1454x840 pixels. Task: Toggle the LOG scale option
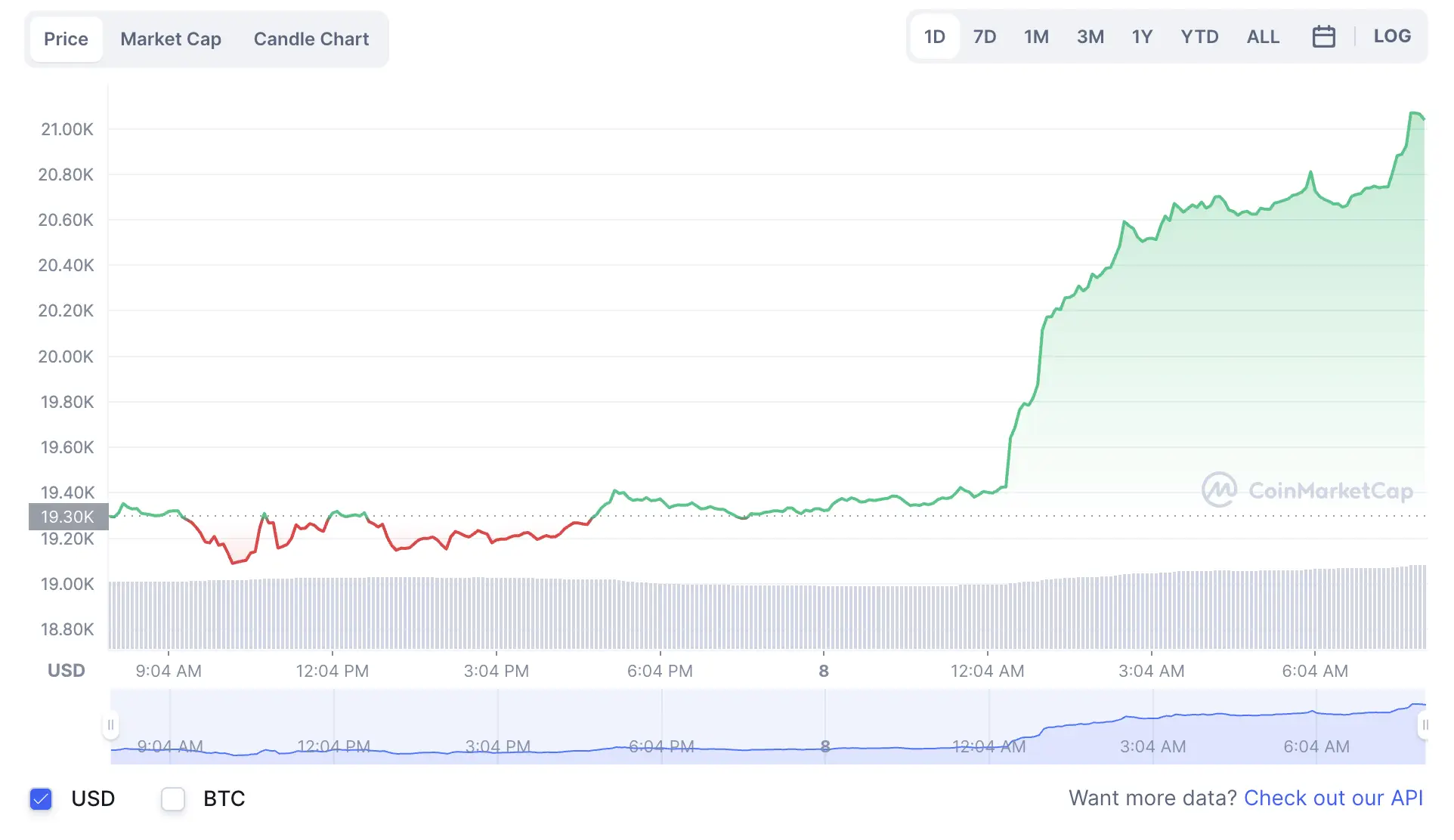[x=1392, y=36]
